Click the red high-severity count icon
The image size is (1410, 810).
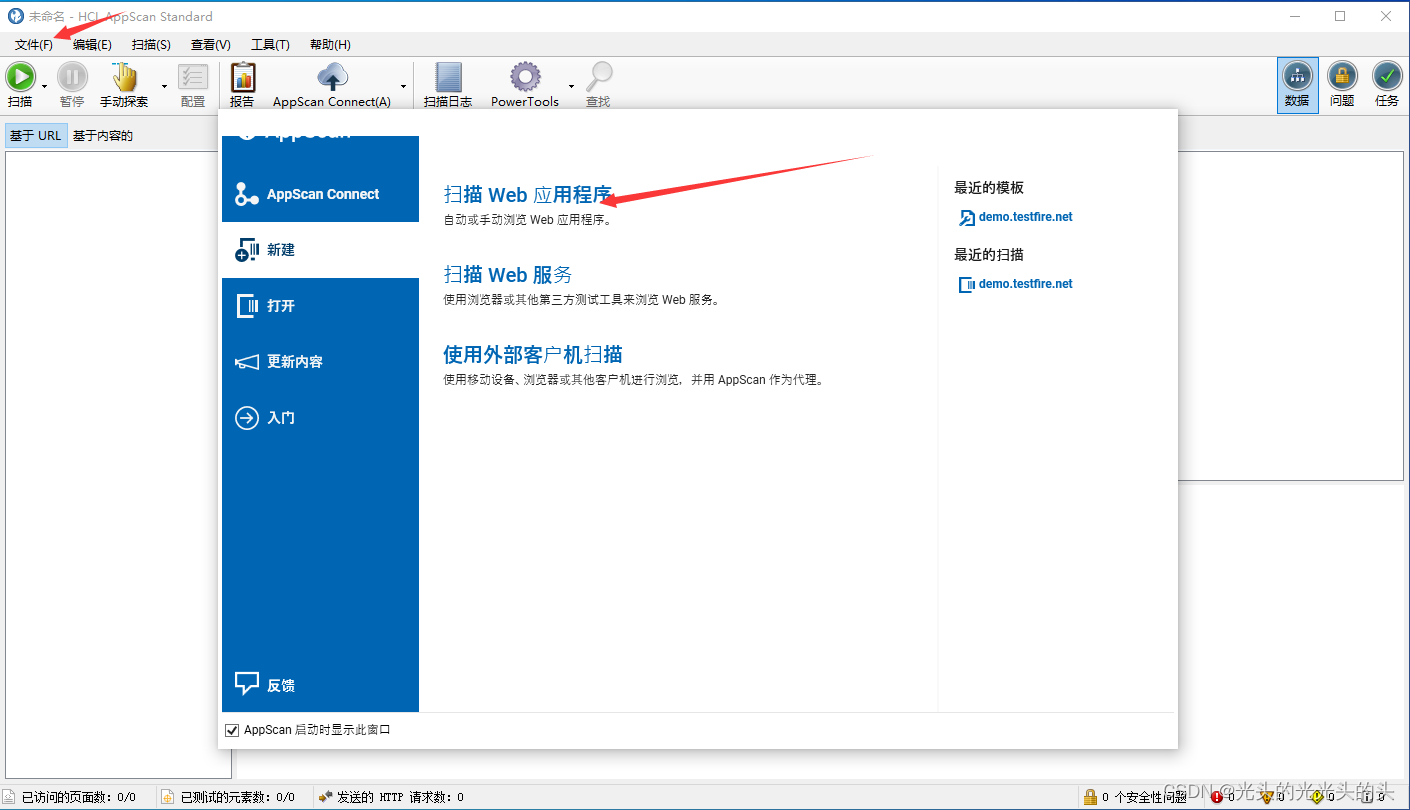(1216, 797)
